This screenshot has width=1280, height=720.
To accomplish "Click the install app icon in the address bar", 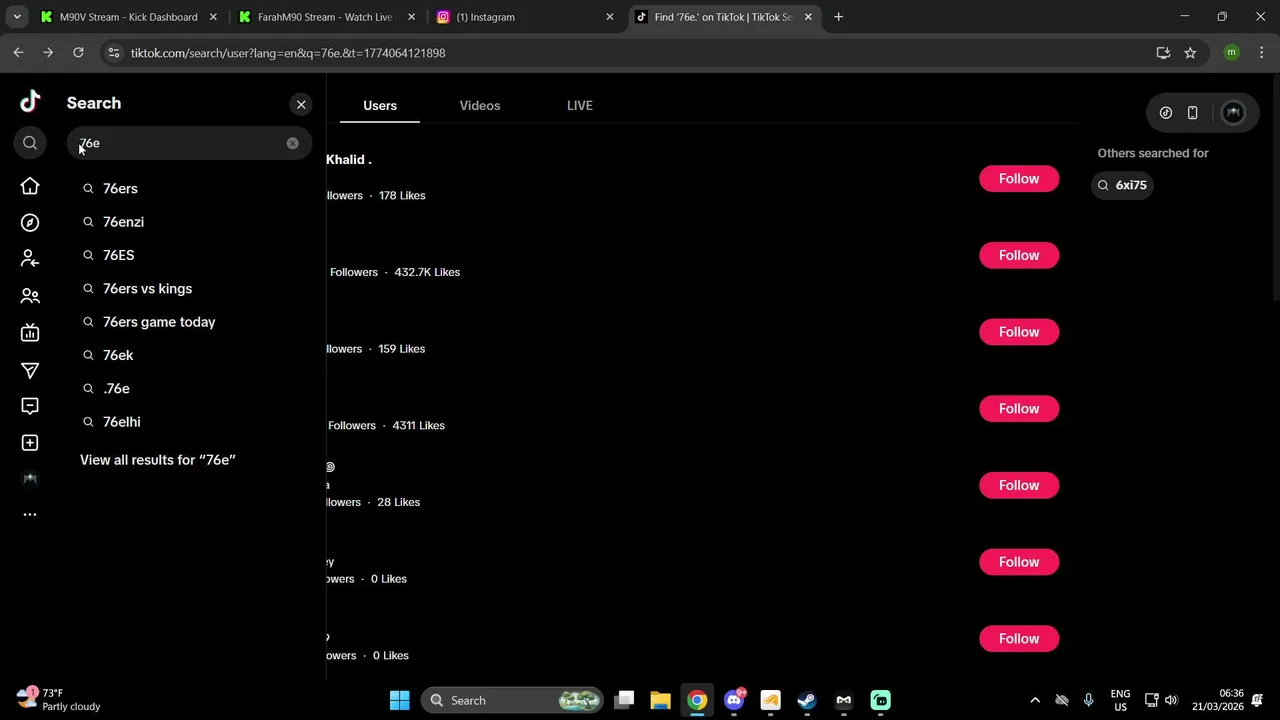I will click(x=1163, y=53).
